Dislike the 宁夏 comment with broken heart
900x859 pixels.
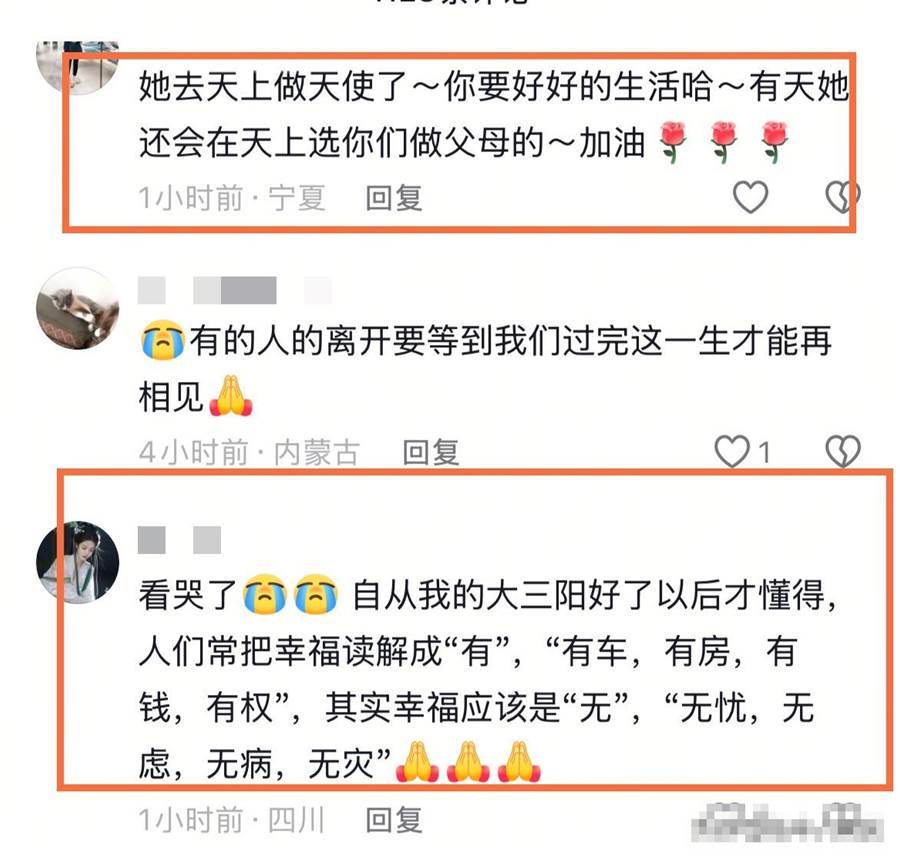[843, 197]
